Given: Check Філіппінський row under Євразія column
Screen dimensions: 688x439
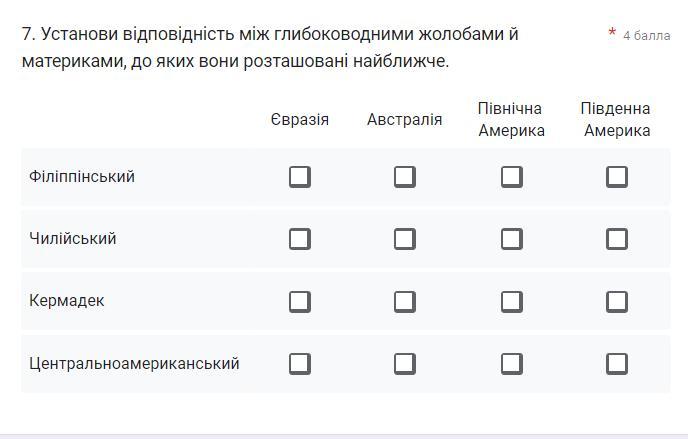Looking at the screenshot, I should coord(299,177).
